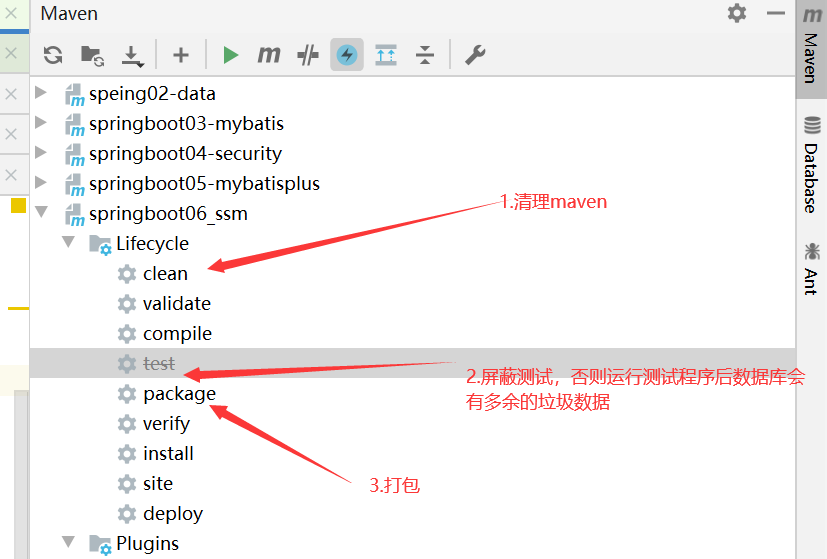This screenshot has width=827, height=559.
Task: Select validate lifecycle goal
Action: [177, 304]
